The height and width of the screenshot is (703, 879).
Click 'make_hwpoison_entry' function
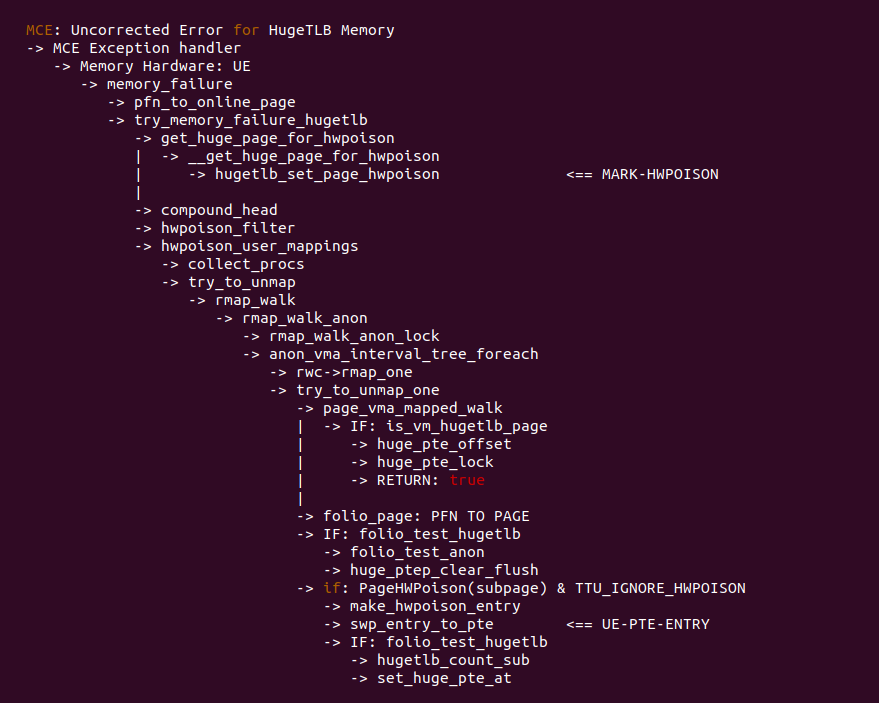pos(435,606)
